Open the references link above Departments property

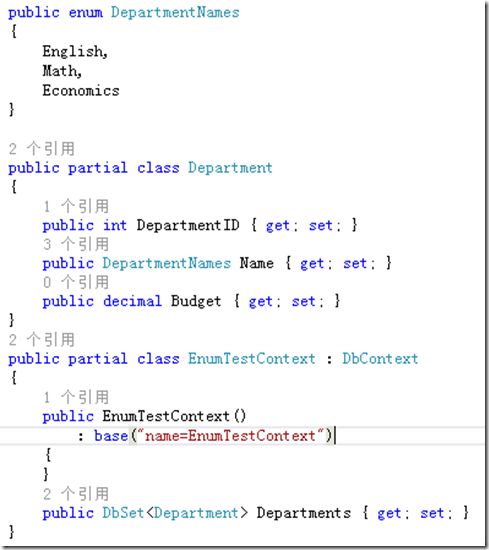tap(76, 494)
